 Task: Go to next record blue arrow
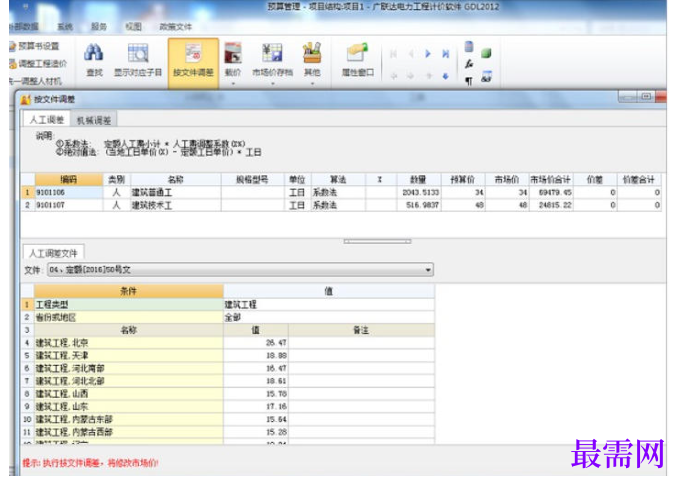click(x=428, y=54)
